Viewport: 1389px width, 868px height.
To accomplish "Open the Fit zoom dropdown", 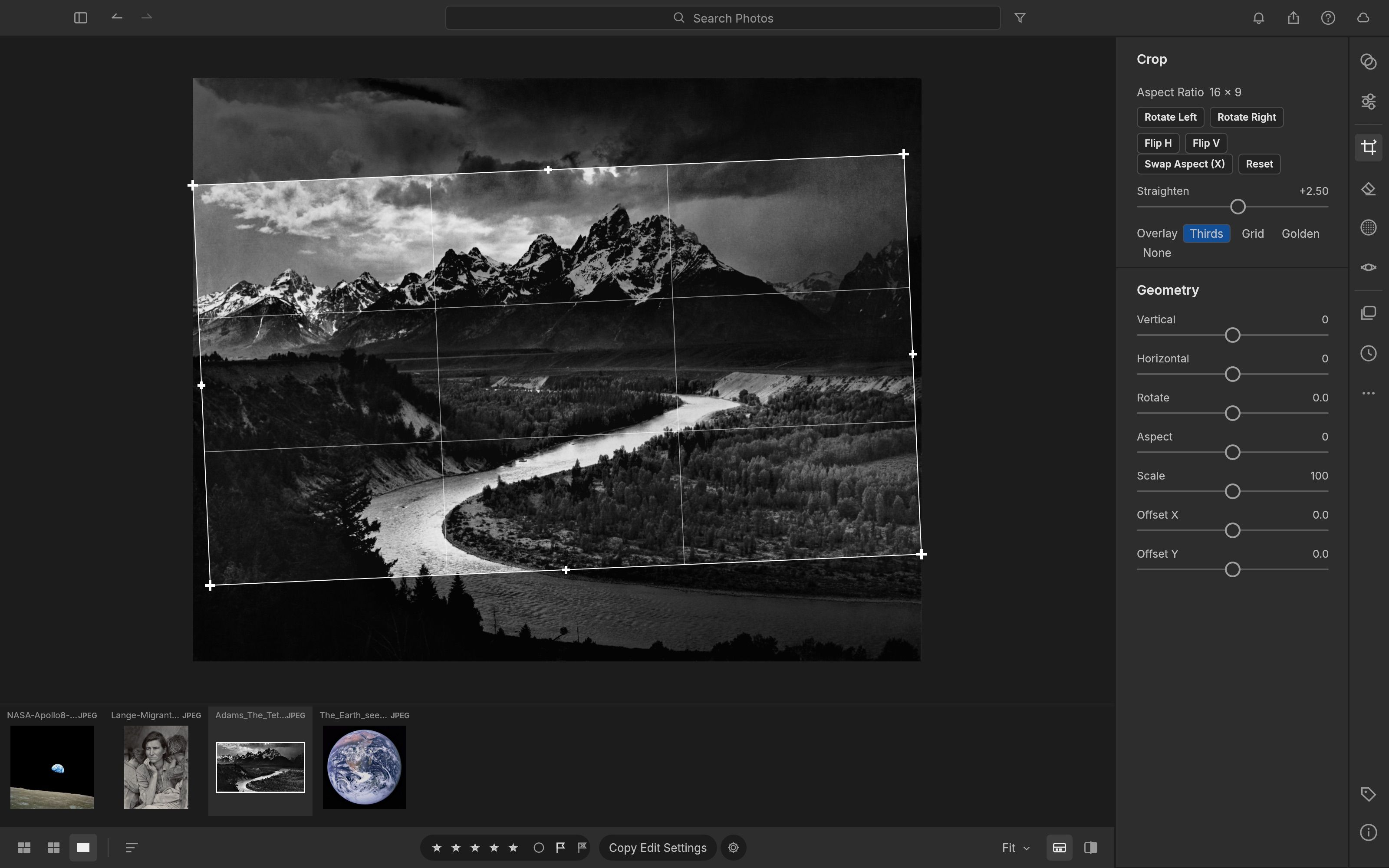I will [x=1015, y=848].
